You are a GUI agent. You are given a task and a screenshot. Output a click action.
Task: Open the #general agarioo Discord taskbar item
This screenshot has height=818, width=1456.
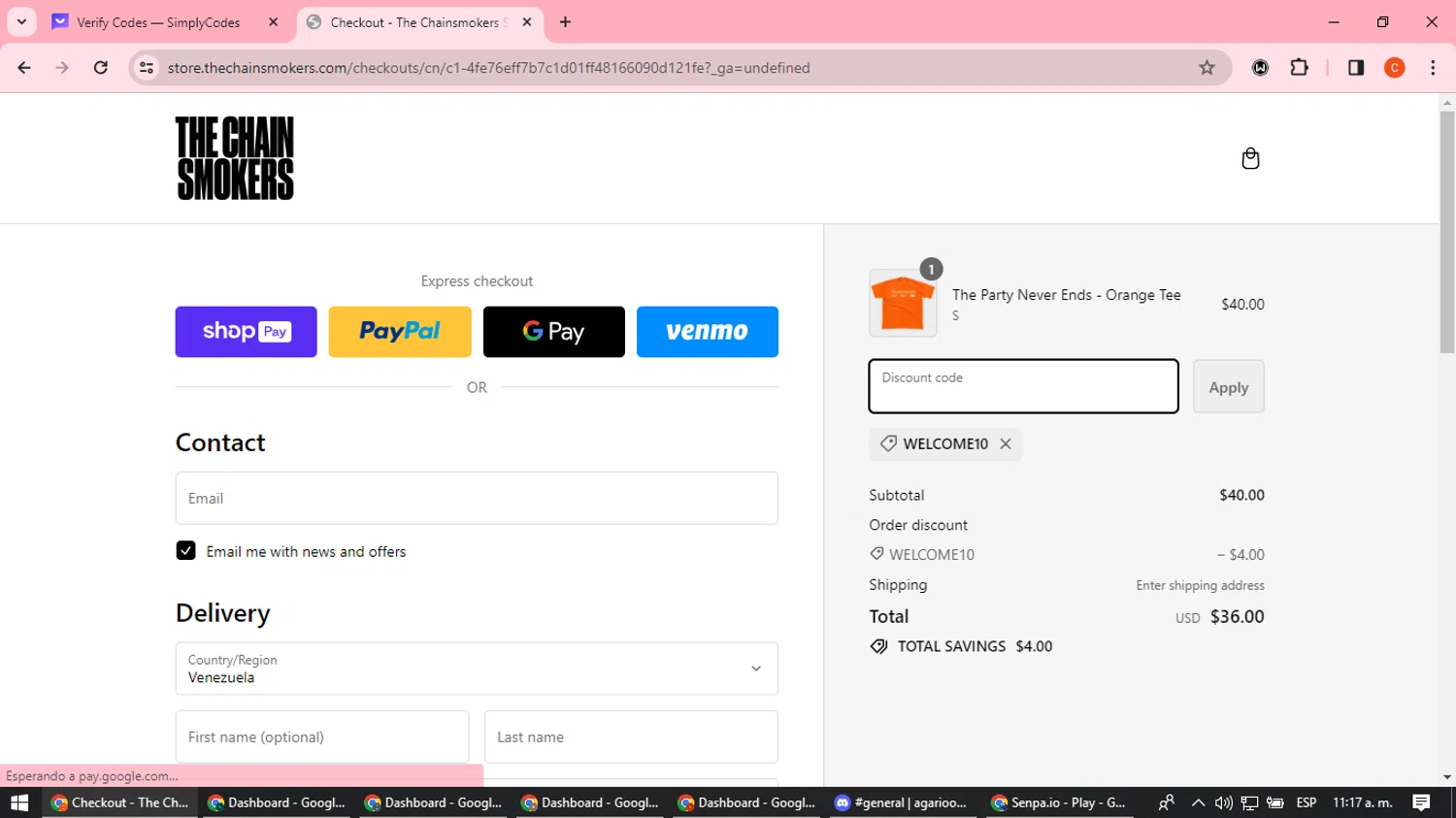pos(902,802)
